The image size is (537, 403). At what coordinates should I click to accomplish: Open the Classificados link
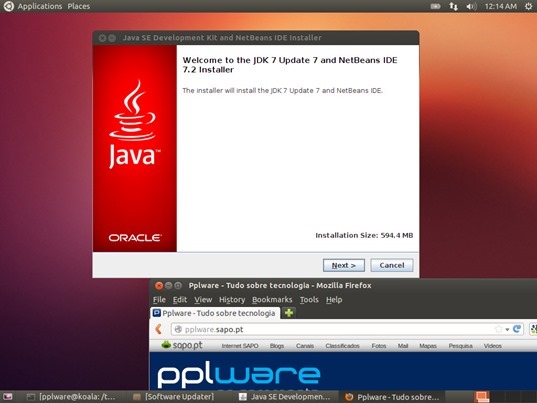[x=342, y=346]
